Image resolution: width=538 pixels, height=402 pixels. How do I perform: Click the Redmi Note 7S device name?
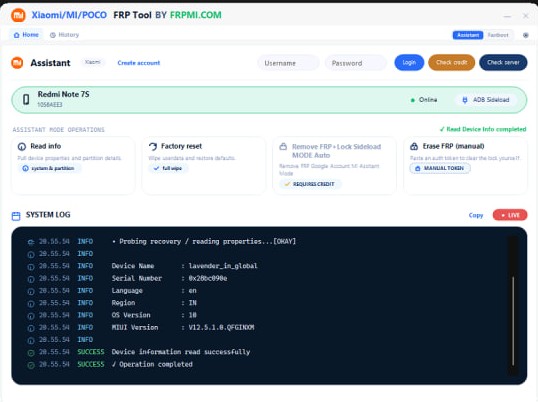63,94
